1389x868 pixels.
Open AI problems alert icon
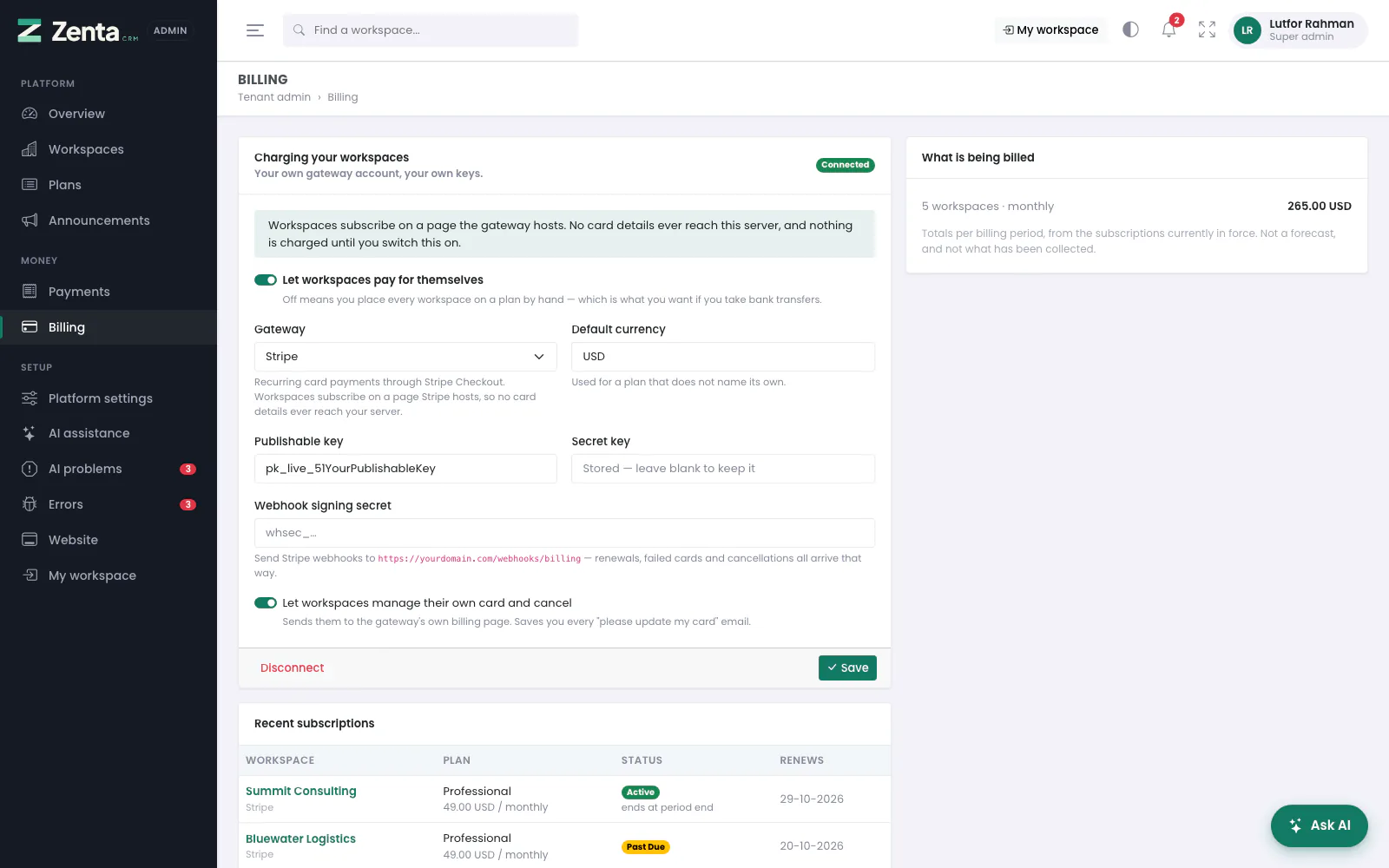(x=30, y=469)
